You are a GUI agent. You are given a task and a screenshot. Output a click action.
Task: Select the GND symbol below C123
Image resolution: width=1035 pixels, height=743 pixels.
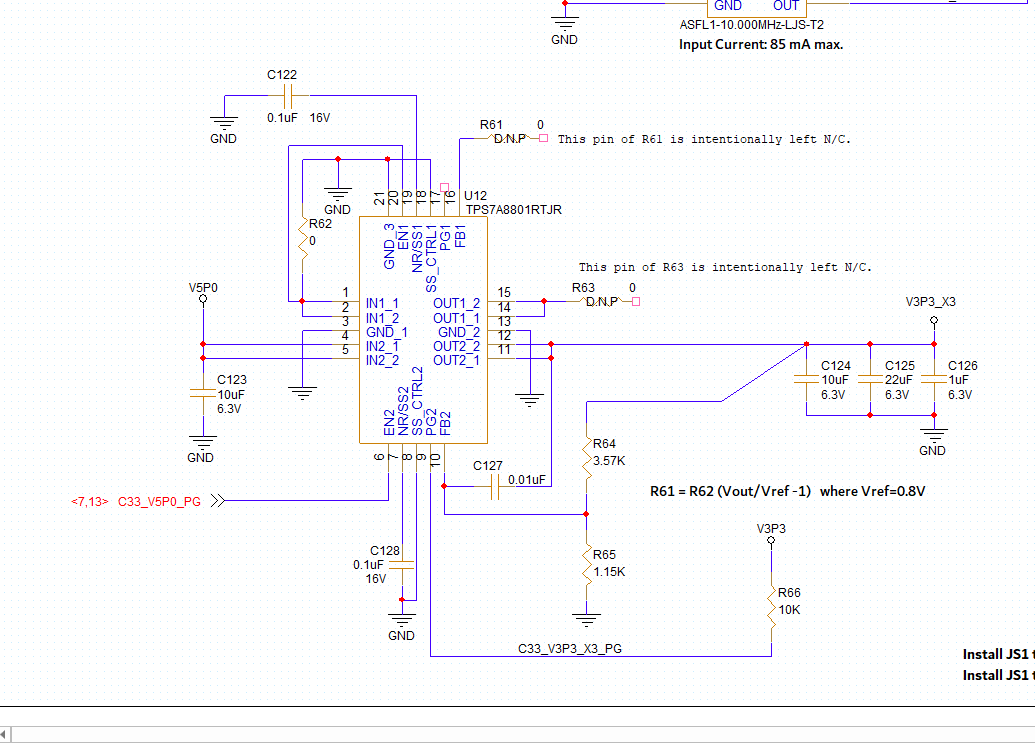[203, 441]
